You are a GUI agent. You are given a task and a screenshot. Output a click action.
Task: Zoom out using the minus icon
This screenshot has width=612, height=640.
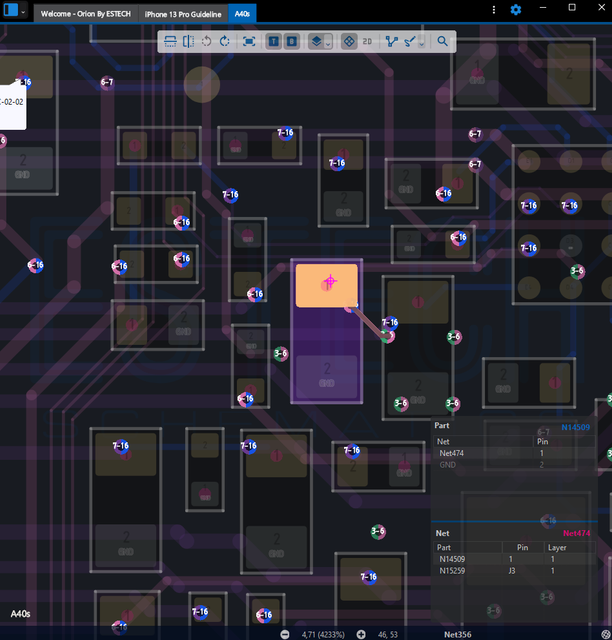coord(285,634)
